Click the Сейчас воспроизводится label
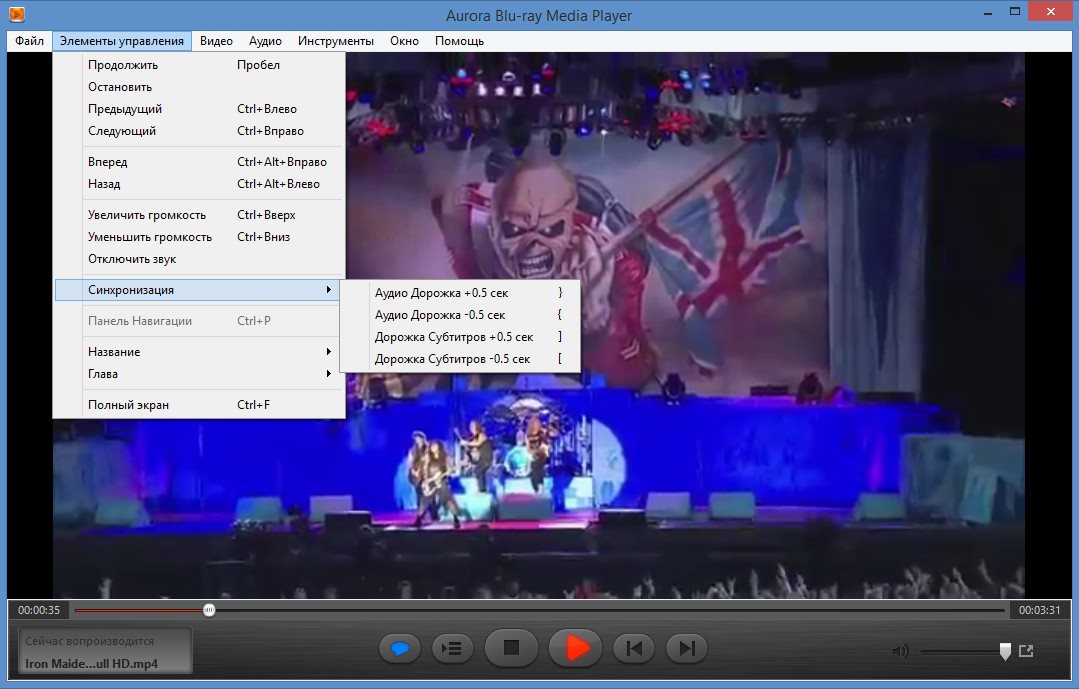This screenshot has width=1079, height=689. coord(89,641)
